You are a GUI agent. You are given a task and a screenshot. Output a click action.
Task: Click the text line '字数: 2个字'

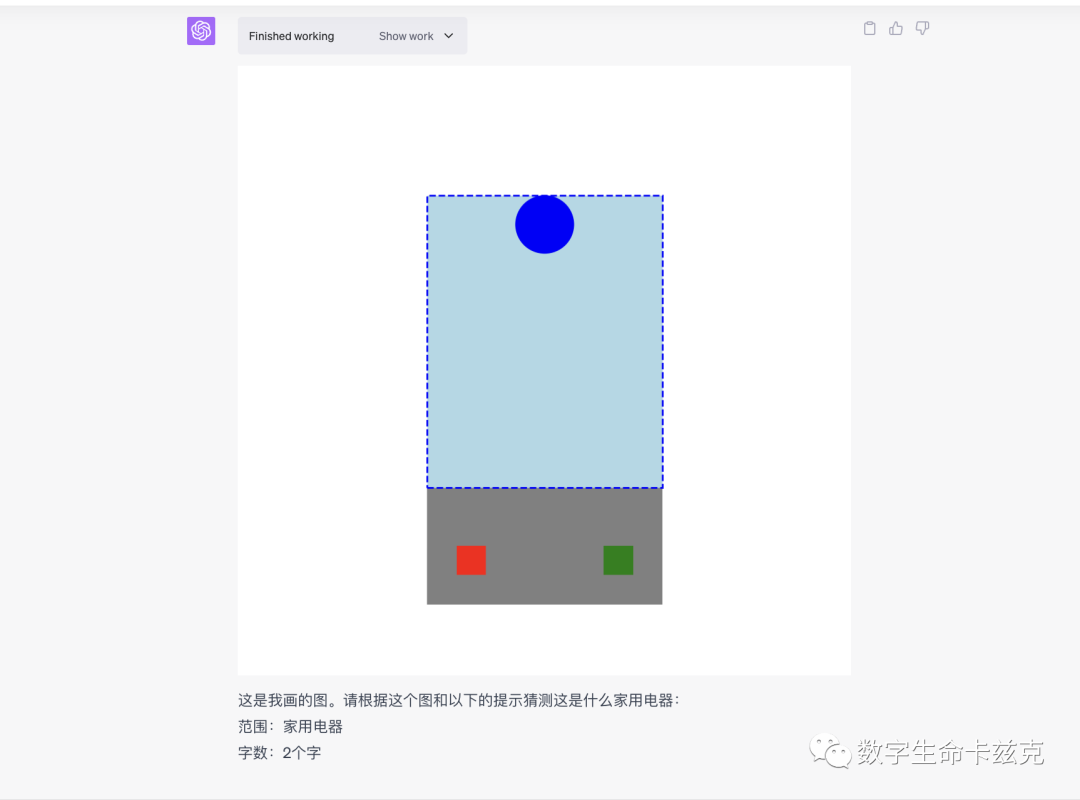[x=280, y=752]
